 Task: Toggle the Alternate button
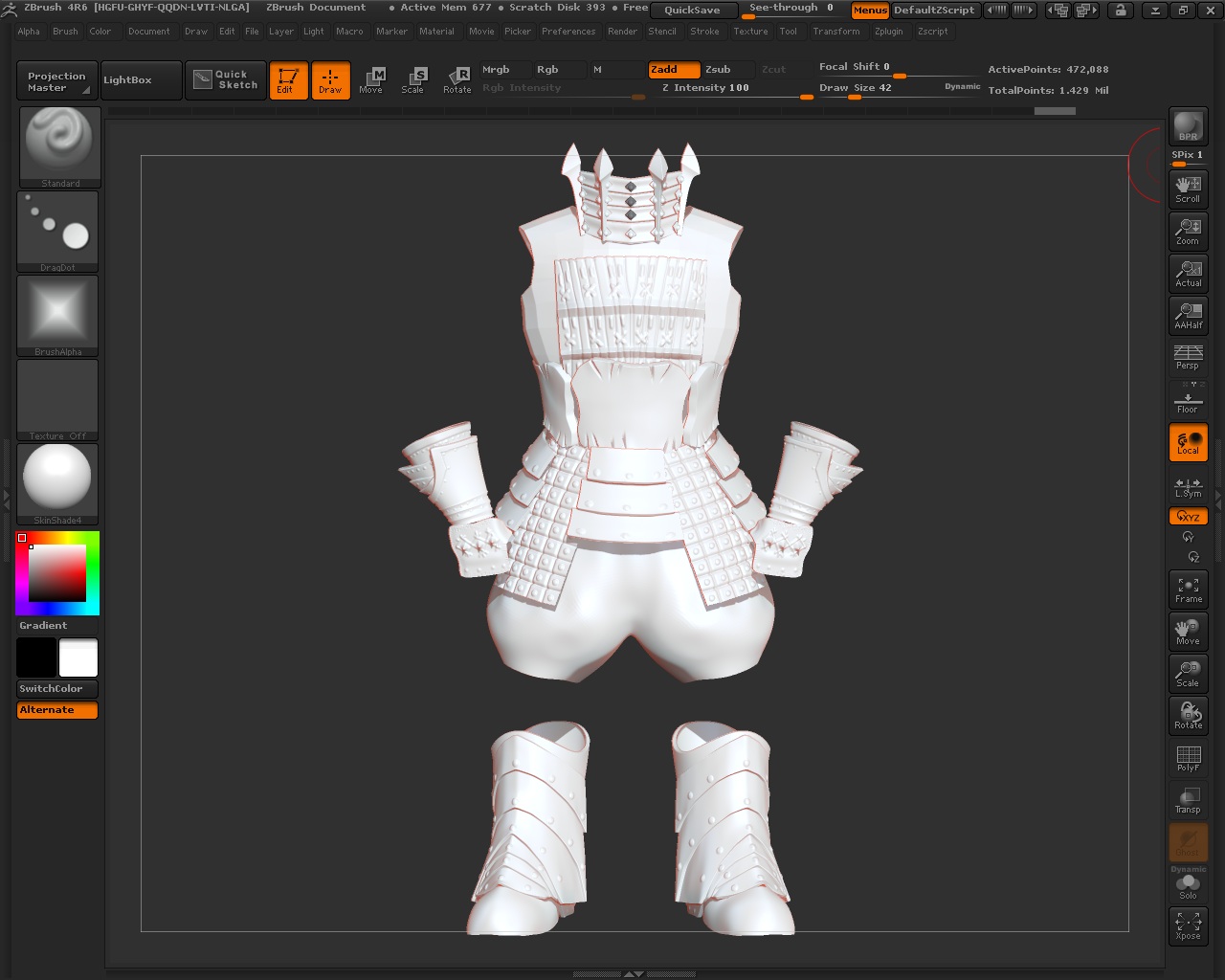57,710
